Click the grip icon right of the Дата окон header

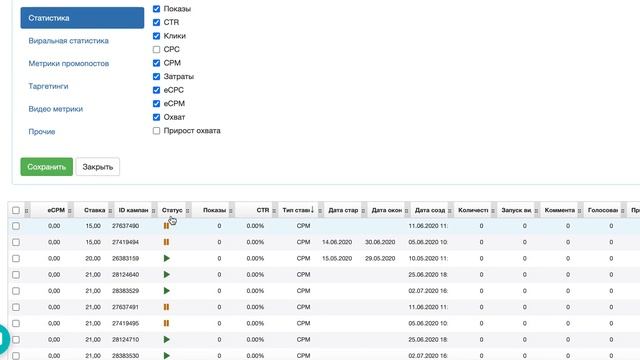click(406, 211)
